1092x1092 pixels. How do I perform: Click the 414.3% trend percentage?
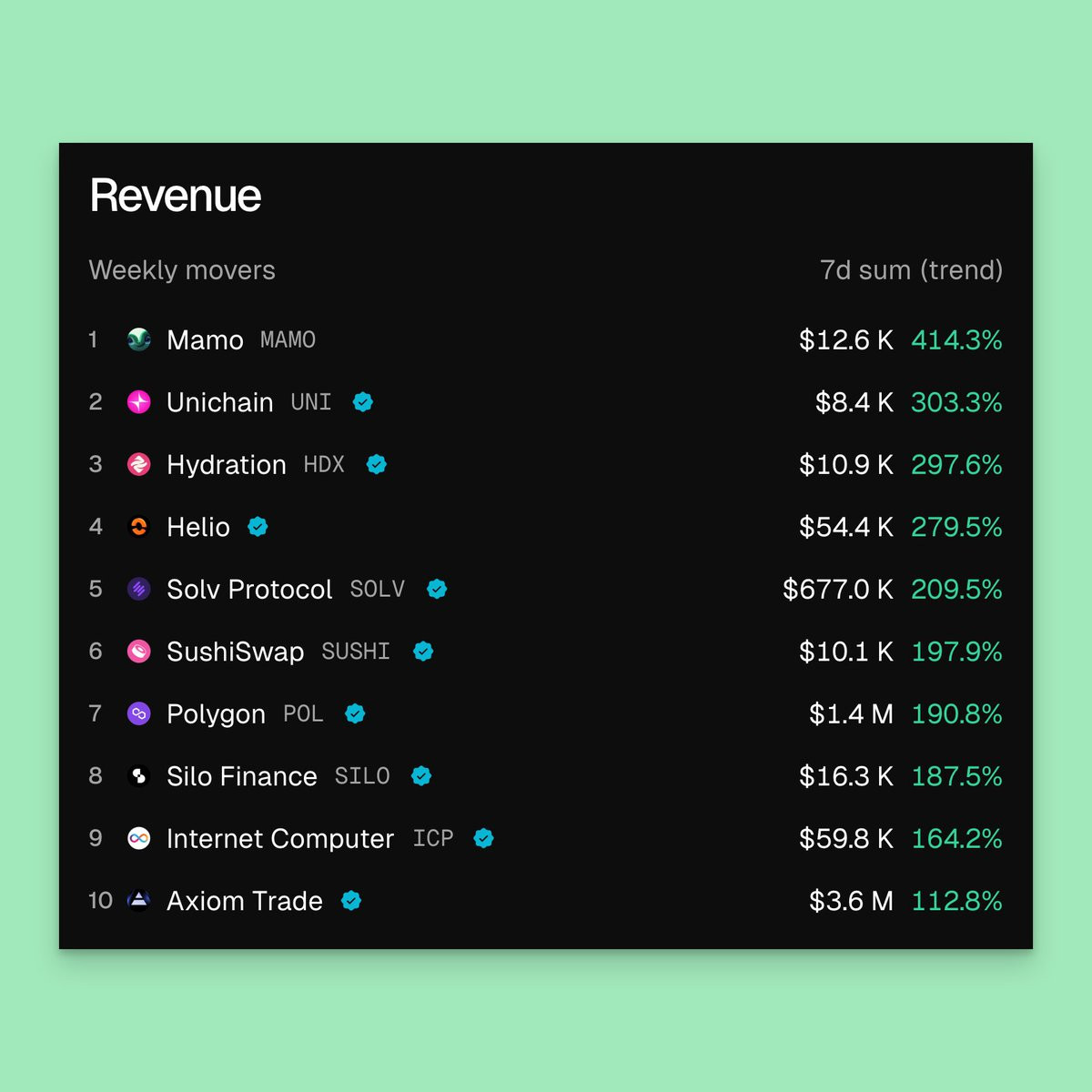coord(956,340)
